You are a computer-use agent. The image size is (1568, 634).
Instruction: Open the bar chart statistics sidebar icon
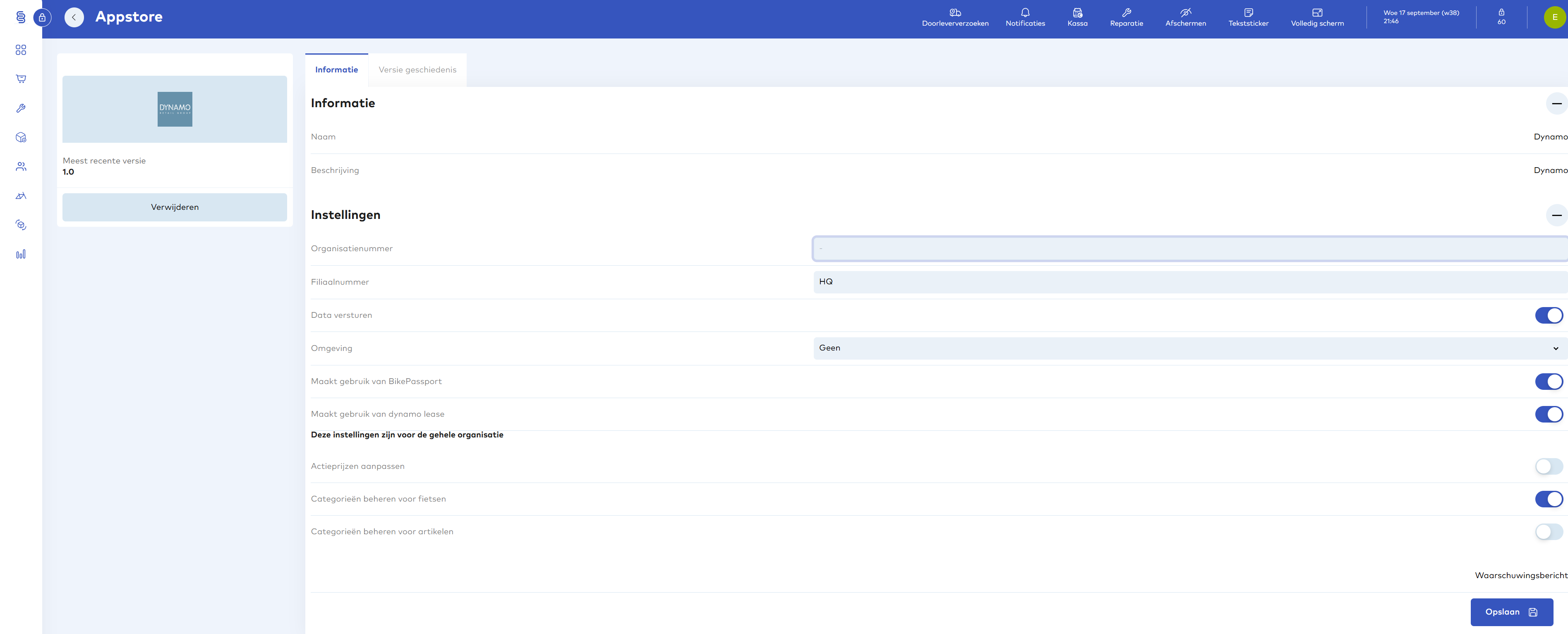(21, 254)
